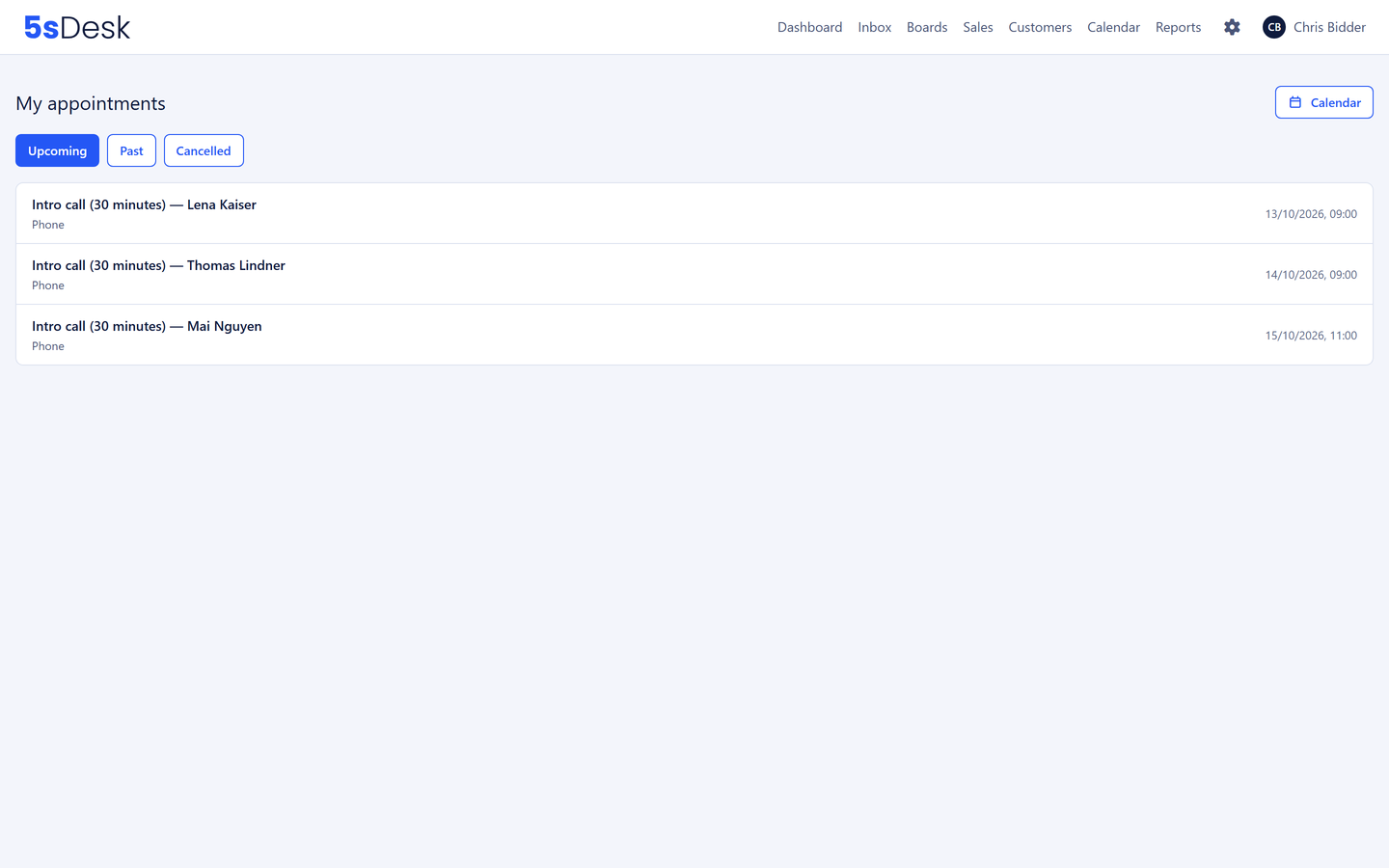Open the settings gear icon
The width and height of the screenshot is (1389, 868).
pos(1232,27)
